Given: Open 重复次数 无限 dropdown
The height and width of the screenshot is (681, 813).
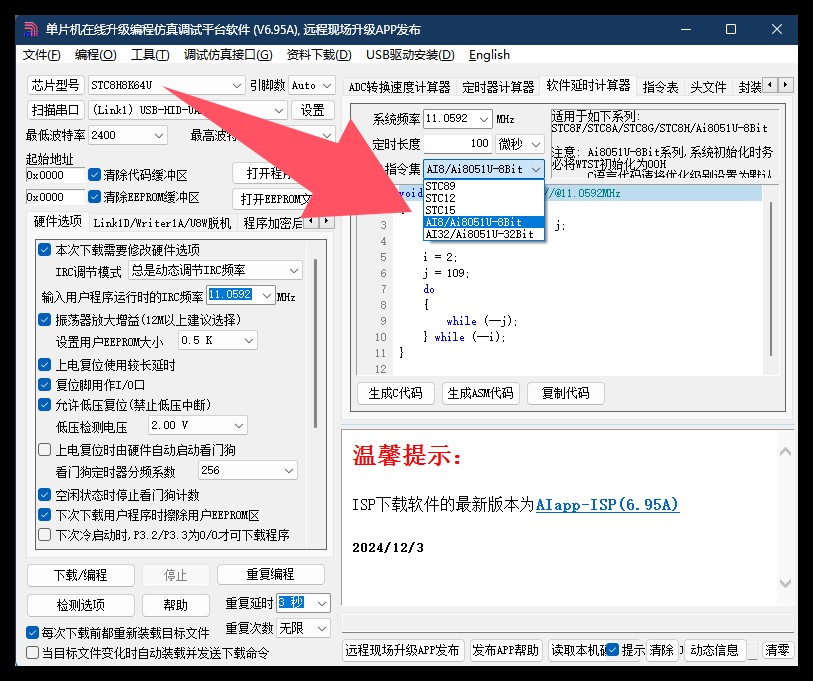Looking at the screenshot, I should 303,628.
